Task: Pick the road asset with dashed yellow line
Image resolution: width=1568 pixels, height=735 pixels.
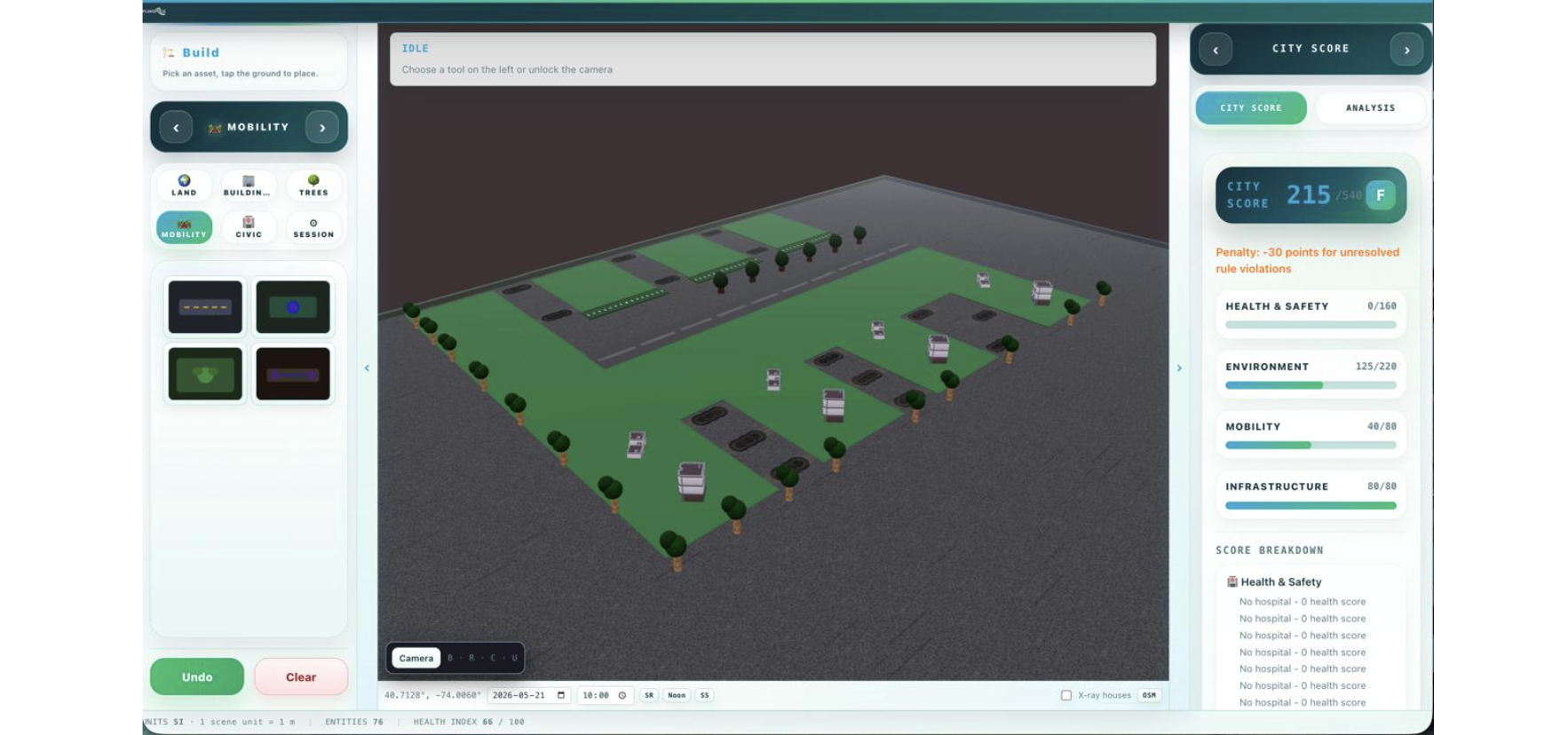Action: [x=205, y=307]
